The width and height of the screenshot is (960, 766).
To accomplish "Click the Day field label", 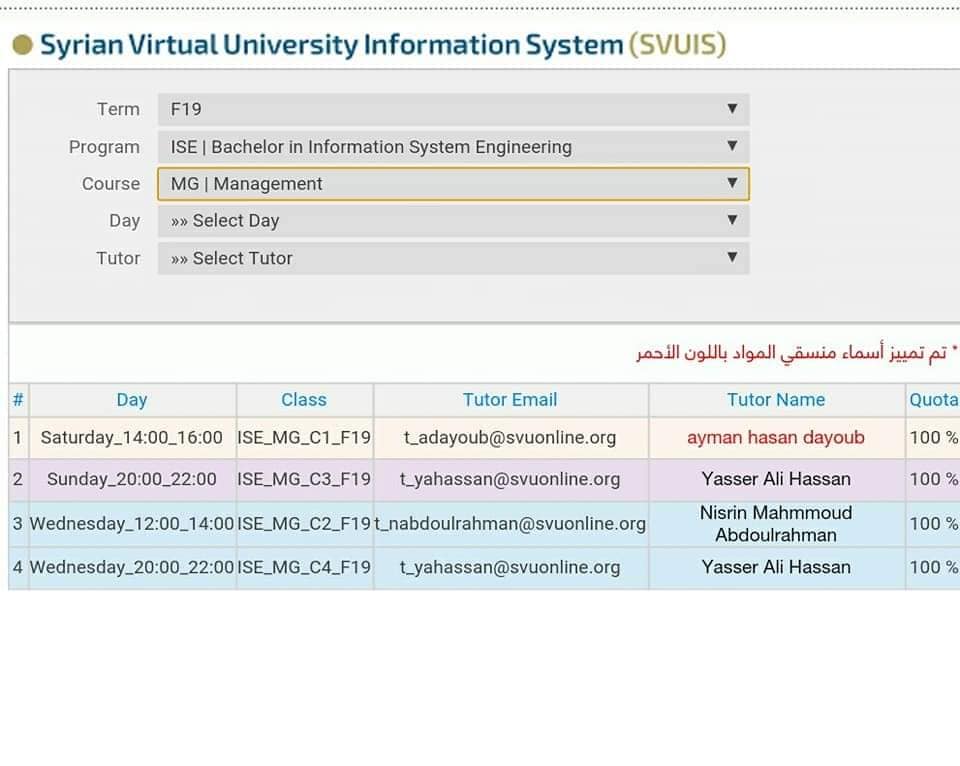I will coord(124,221).
